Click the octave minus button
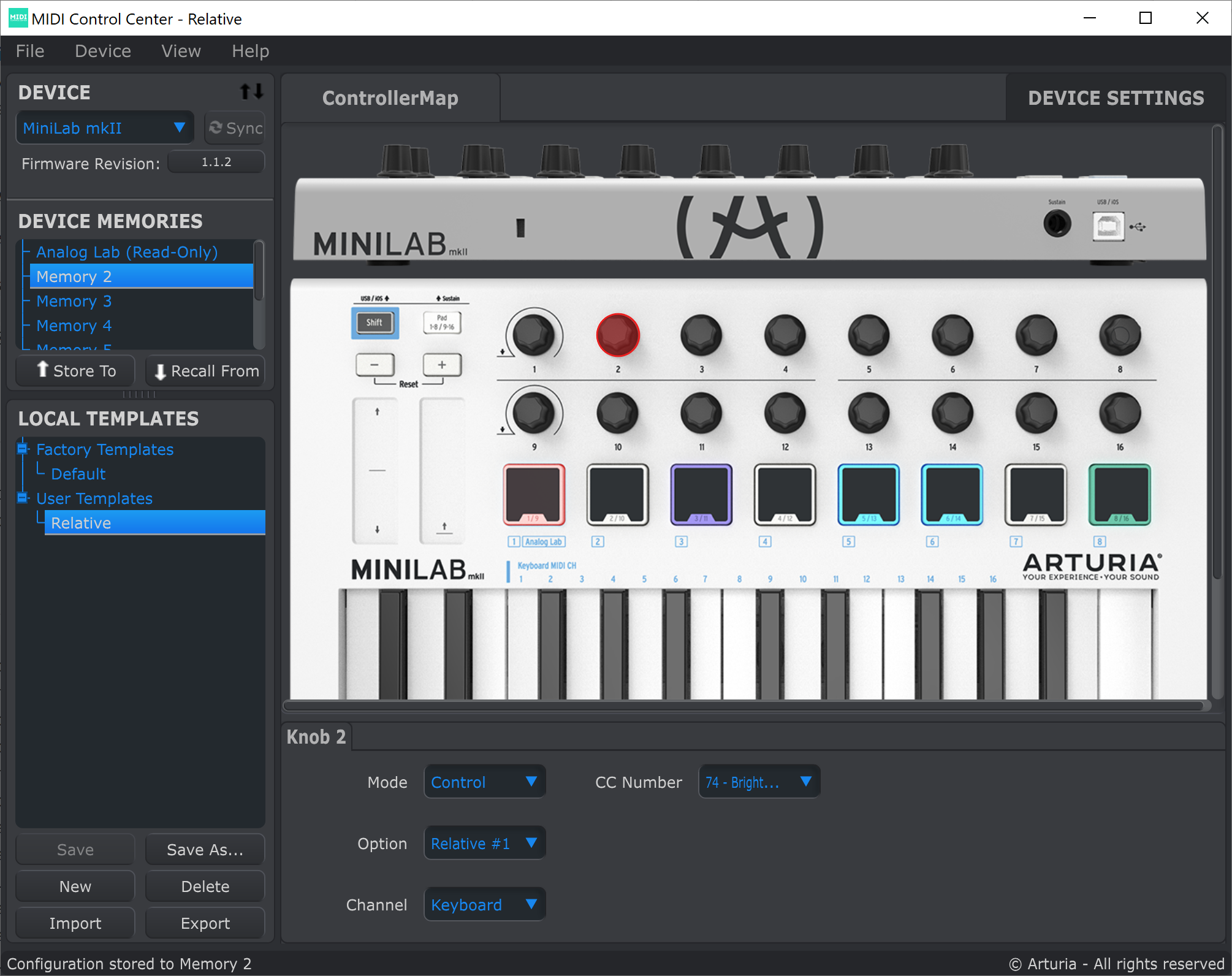The image size is (1232, 976). [x=375, y=365]
